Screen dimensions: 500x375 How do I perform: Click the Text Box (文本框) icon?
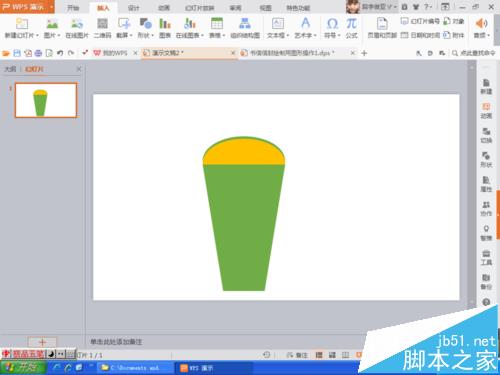click(x=278, y=24)
